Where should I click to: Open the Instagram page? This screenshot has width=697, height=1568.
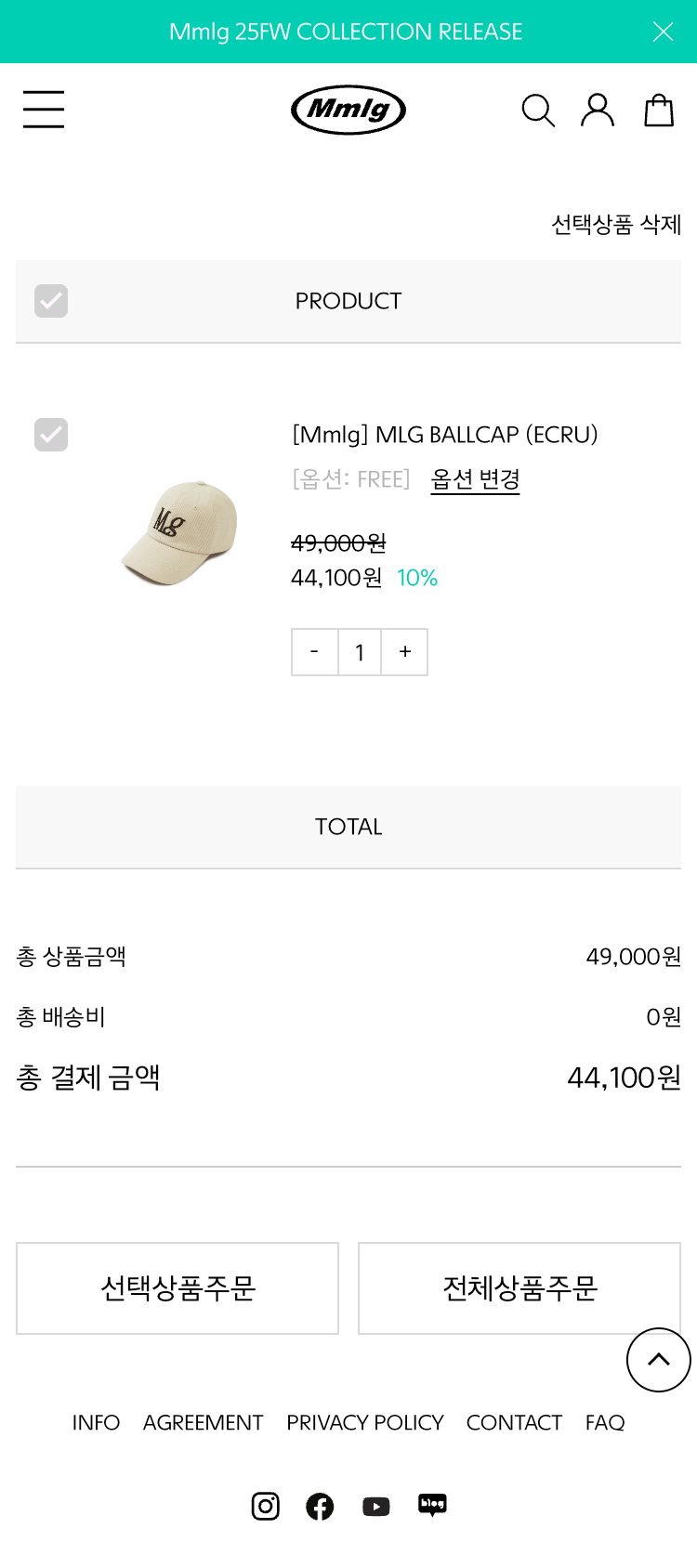click(x=266, y=1506)
